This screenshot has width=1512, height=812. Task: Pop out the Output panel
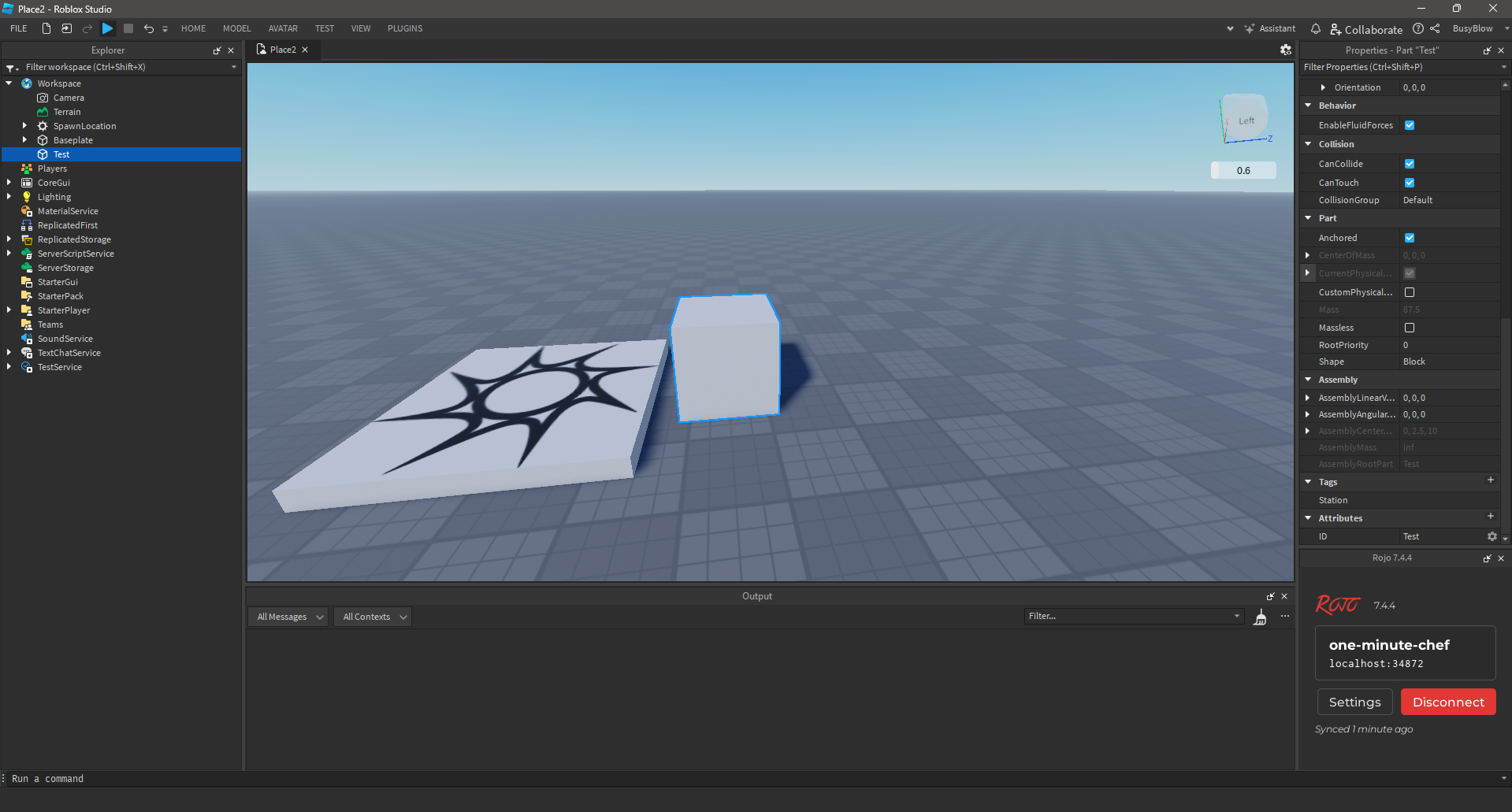[1270, 596]
